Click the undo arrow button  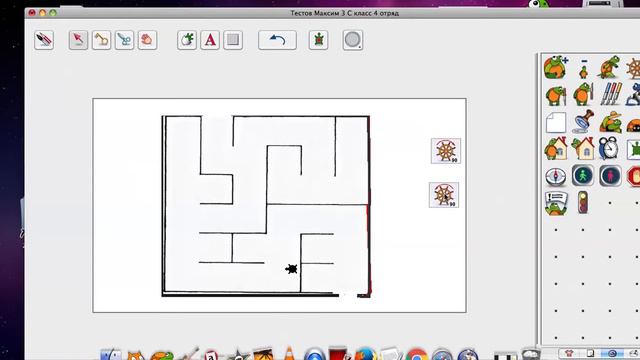tap(277, 40)
